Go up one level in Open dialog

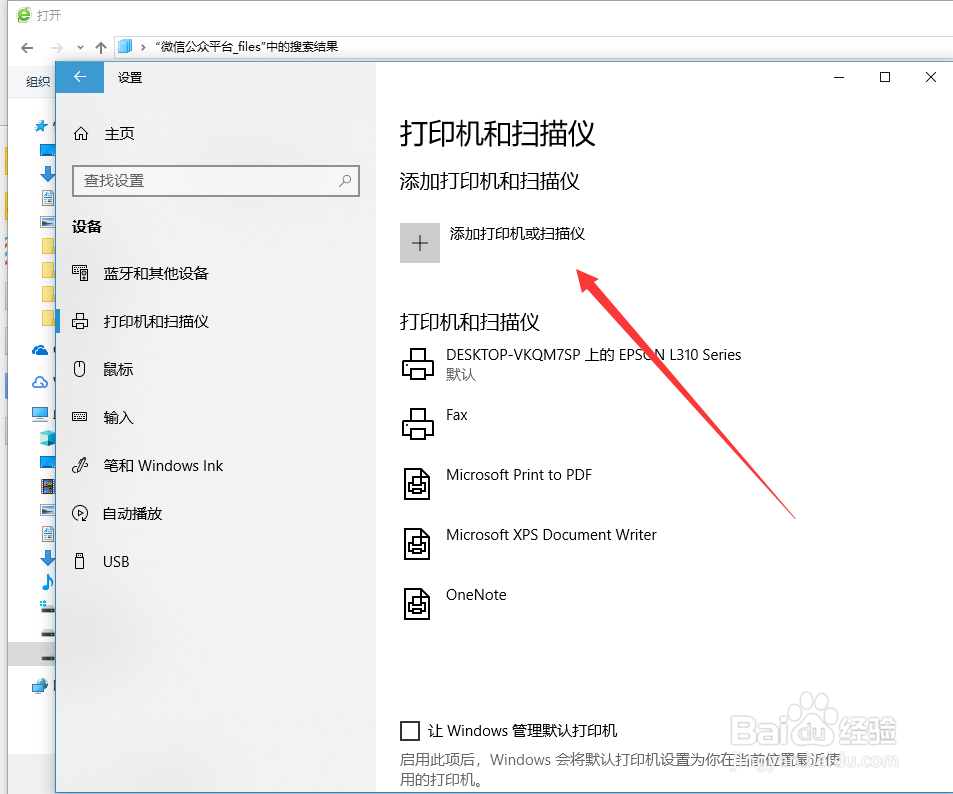pos(101,47)
